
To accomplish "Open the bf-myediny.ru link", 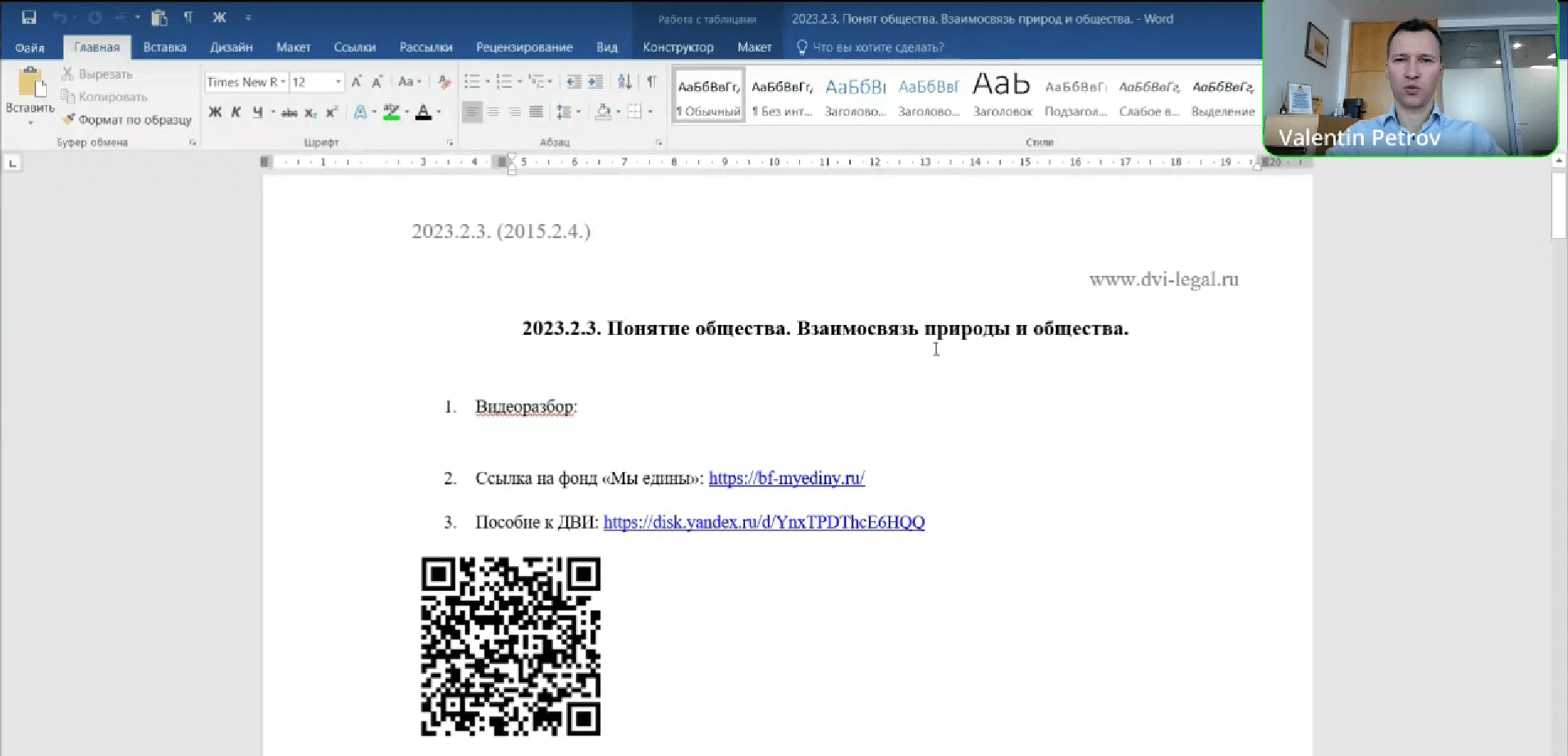I will click(787, 479).
